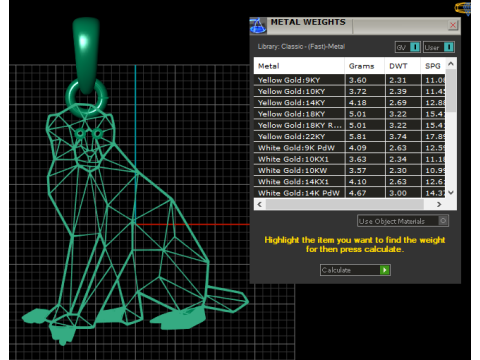Select the Yellow Gold:18KY row
This screenshot has height=360, width=480.
(350, 114)
